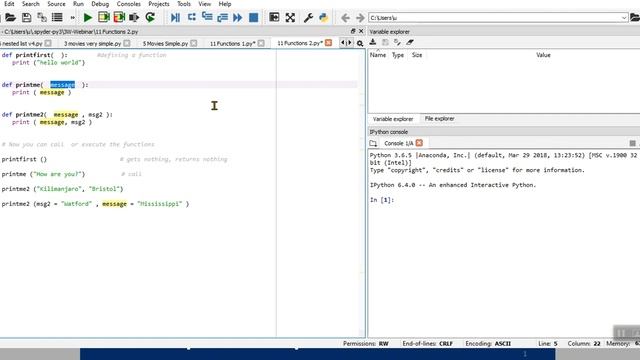640x360 pixels.
Task: Click the editor tab scroll arrows
Action: [346, 43]
